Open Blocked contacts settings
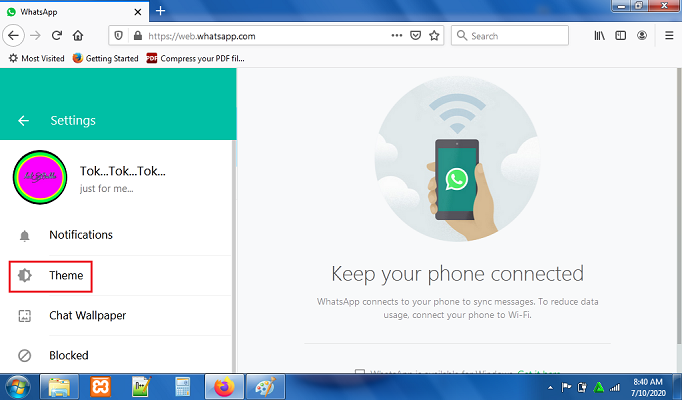The width and height of the screenshot is (682, 400). click(x=116, y=355)
